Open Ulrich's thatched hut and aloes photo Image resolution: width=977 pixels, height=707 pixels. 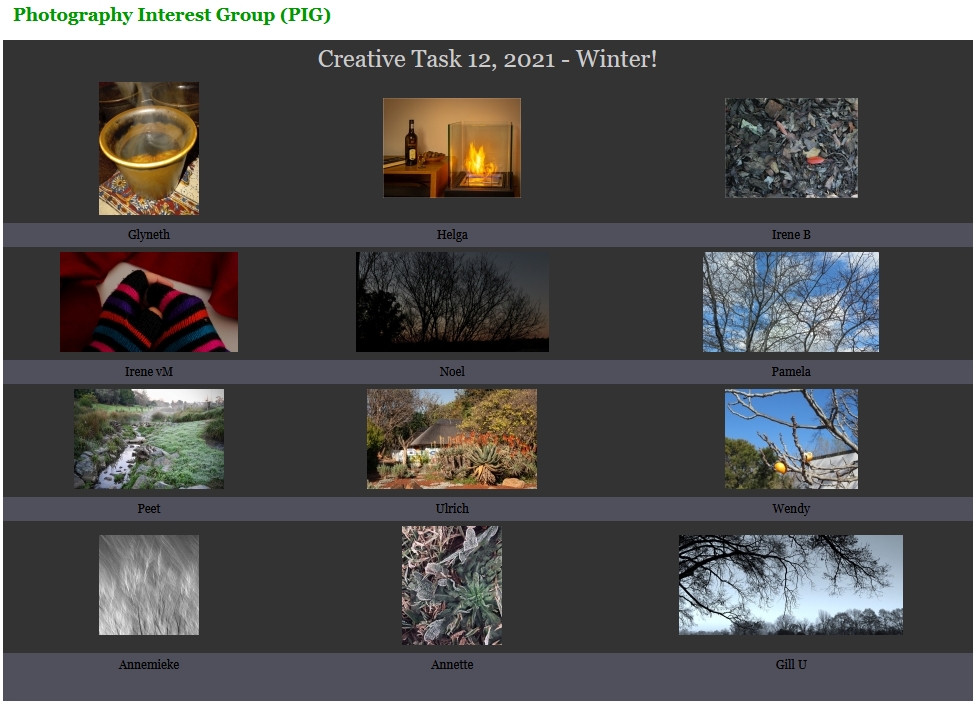(x=452, y=439)
